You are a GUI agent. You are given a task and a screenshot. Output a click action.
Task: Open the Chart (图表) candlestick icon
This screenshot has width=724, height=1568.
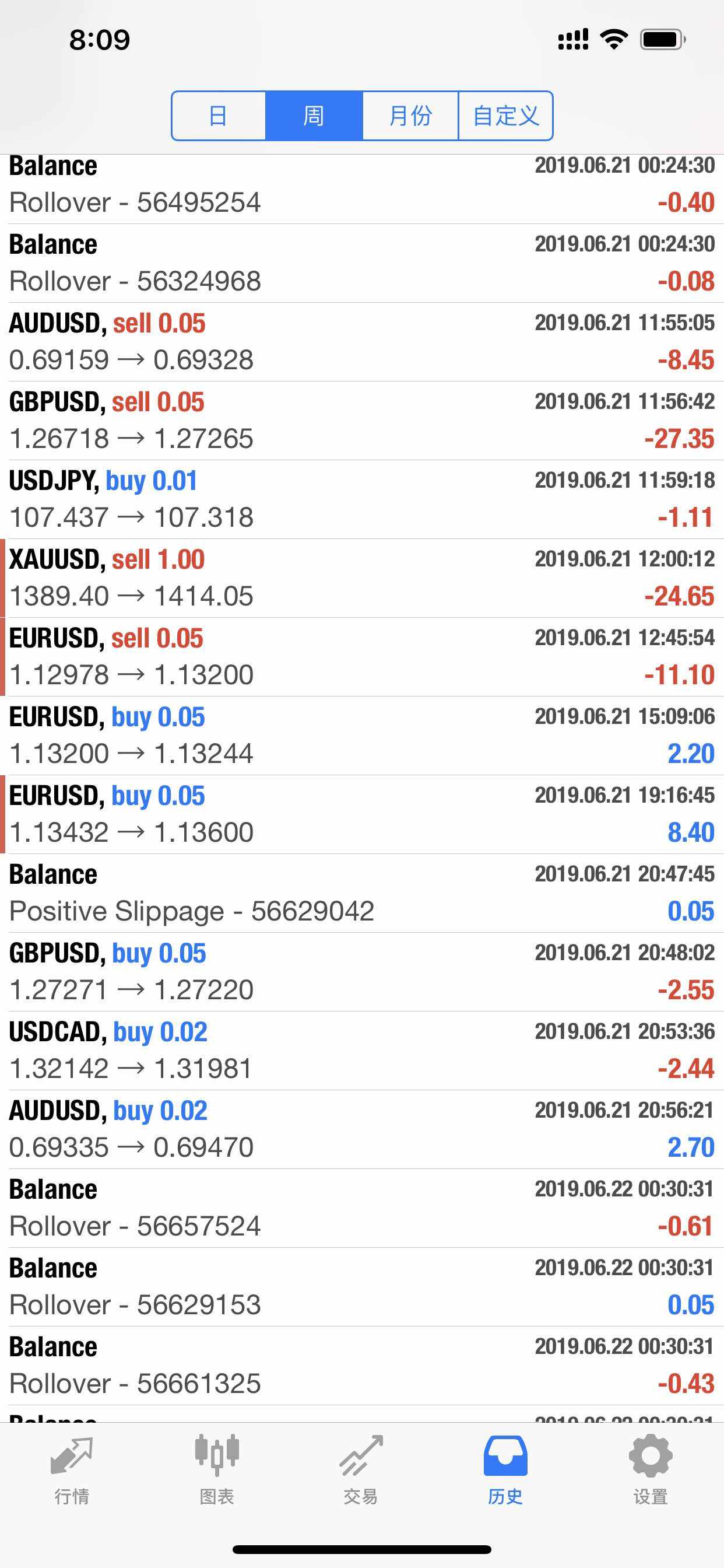click(217, 1457)
